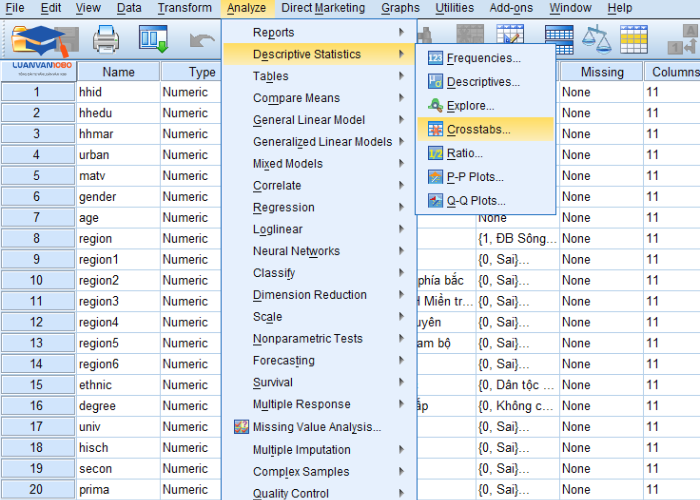Click the Recall Recent Dialogs toolbar icon
700x500 pixels.
click(153, 40)
